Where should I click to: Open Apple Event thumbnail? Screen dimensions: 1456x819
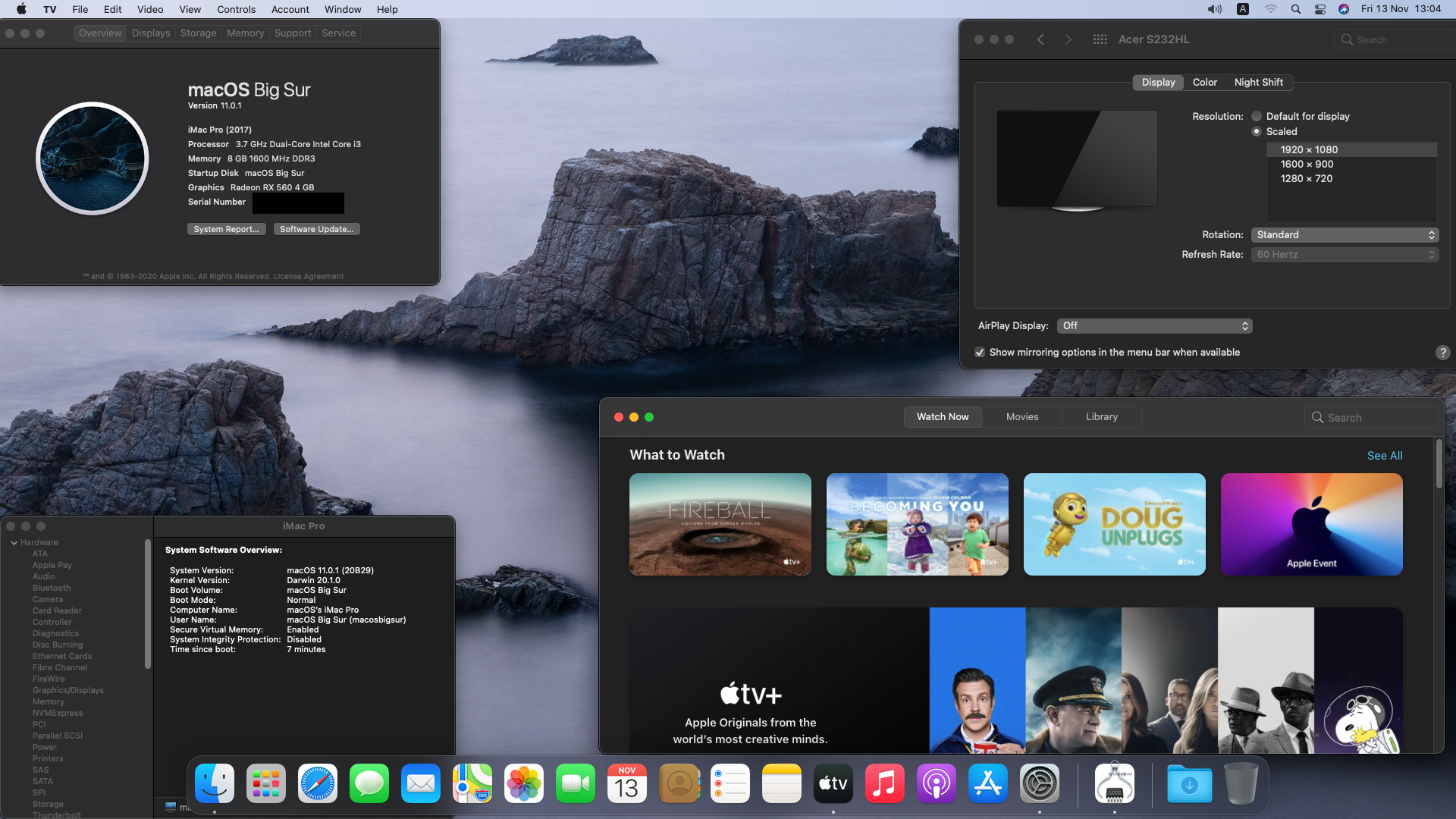1311,525
